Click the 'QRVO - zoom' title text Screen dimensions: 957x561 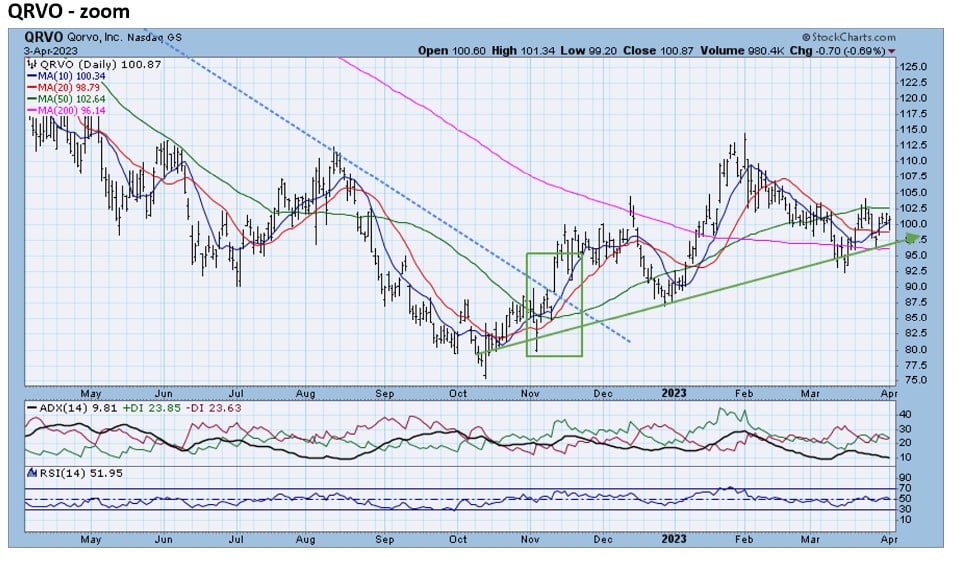coord(66,11)
